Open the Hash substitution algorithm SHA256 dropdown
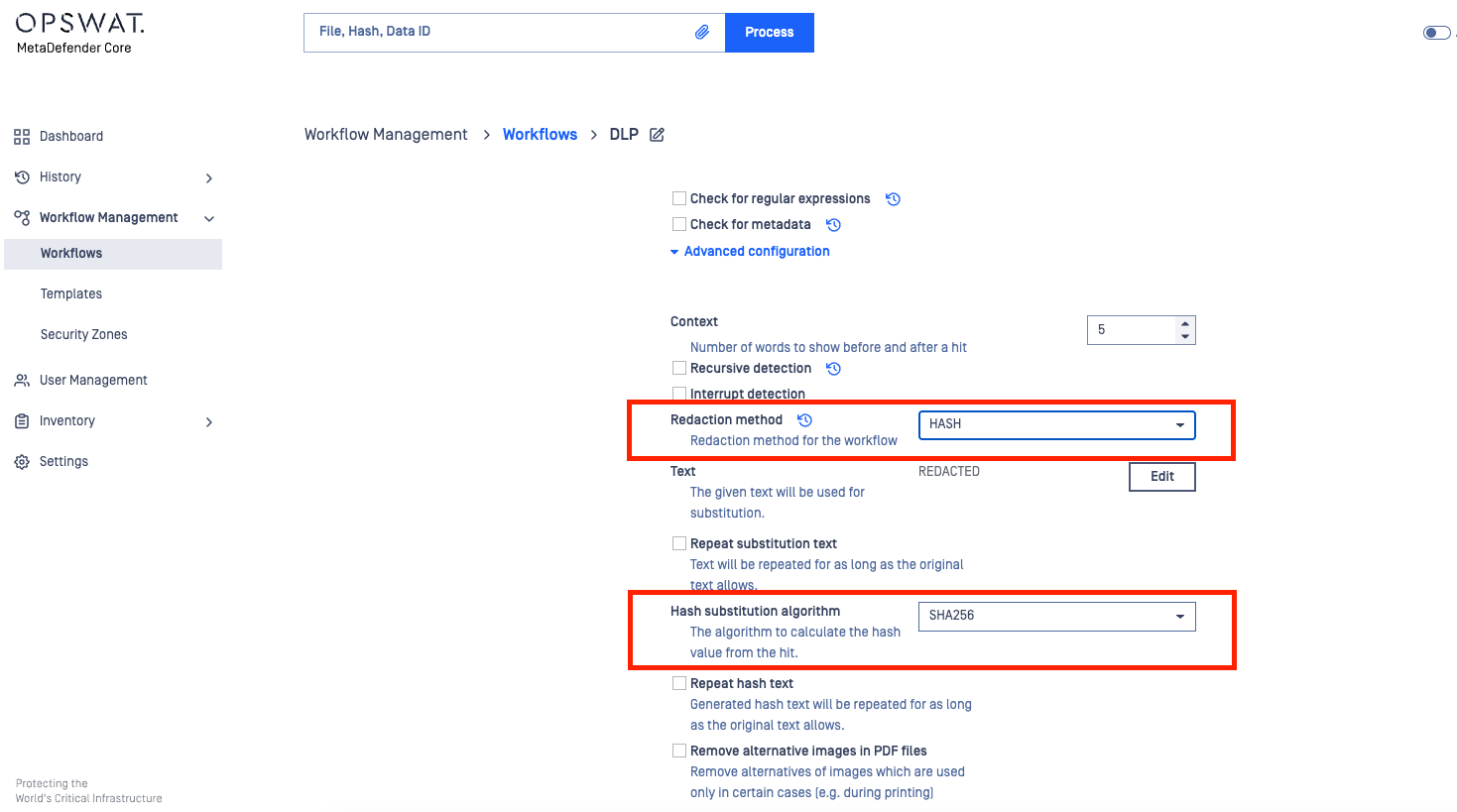1457x812 pixels. point(1056,616)
